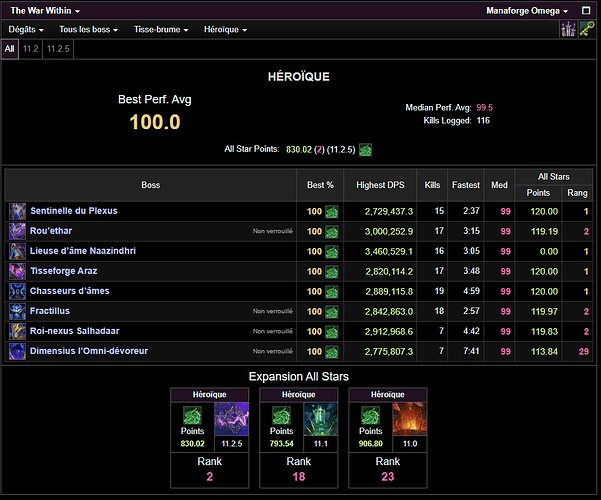Switch to the 11.2.5 patch tab

[x=59, y=48]
